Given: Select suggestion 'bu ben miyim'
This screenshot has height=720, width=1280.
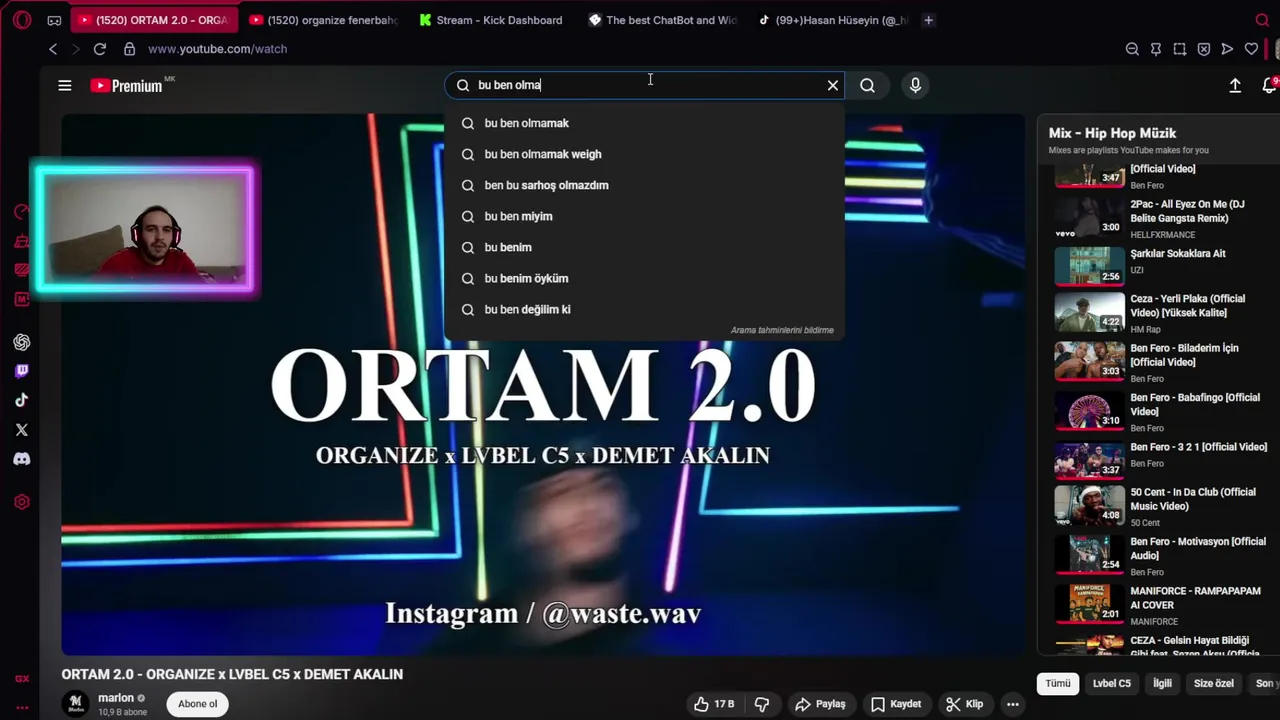Looking at the screenshot, I should [644, 216].
